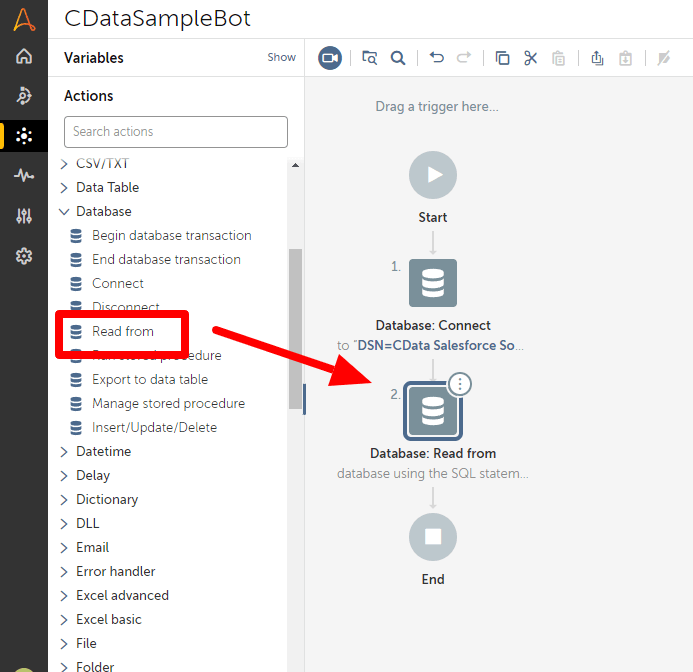
Task: Open Home from the left sidebar
Action: point(24,56)
